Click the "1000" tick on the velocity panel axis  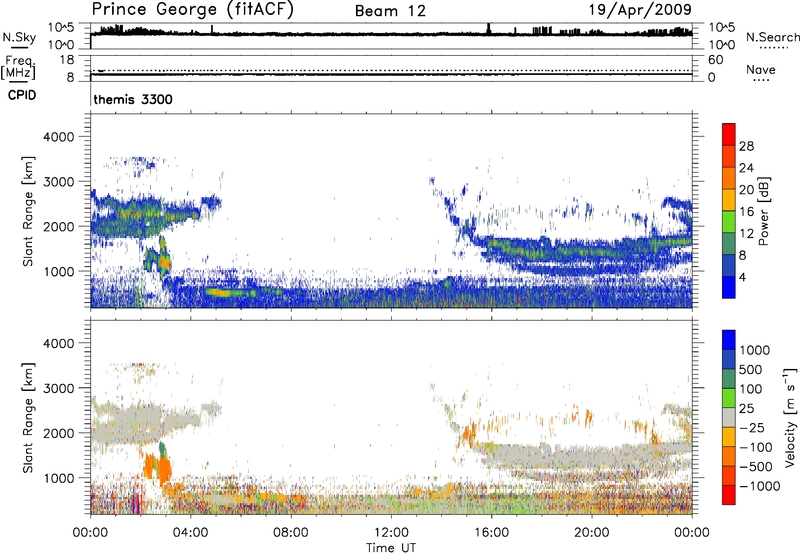[59, 478]
